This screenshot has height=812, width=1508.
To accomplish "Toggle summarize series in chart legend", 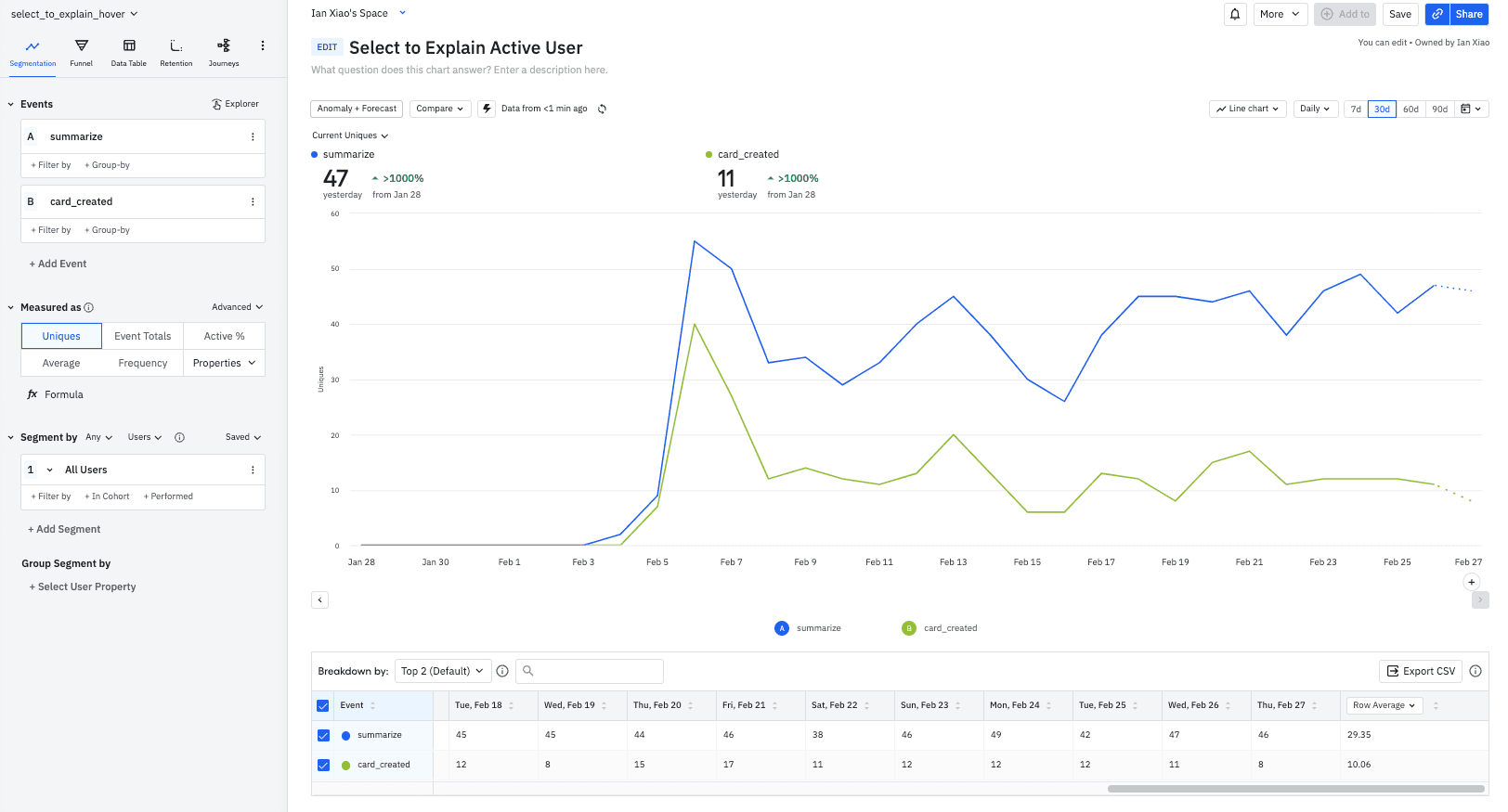I will coord(808,628).
